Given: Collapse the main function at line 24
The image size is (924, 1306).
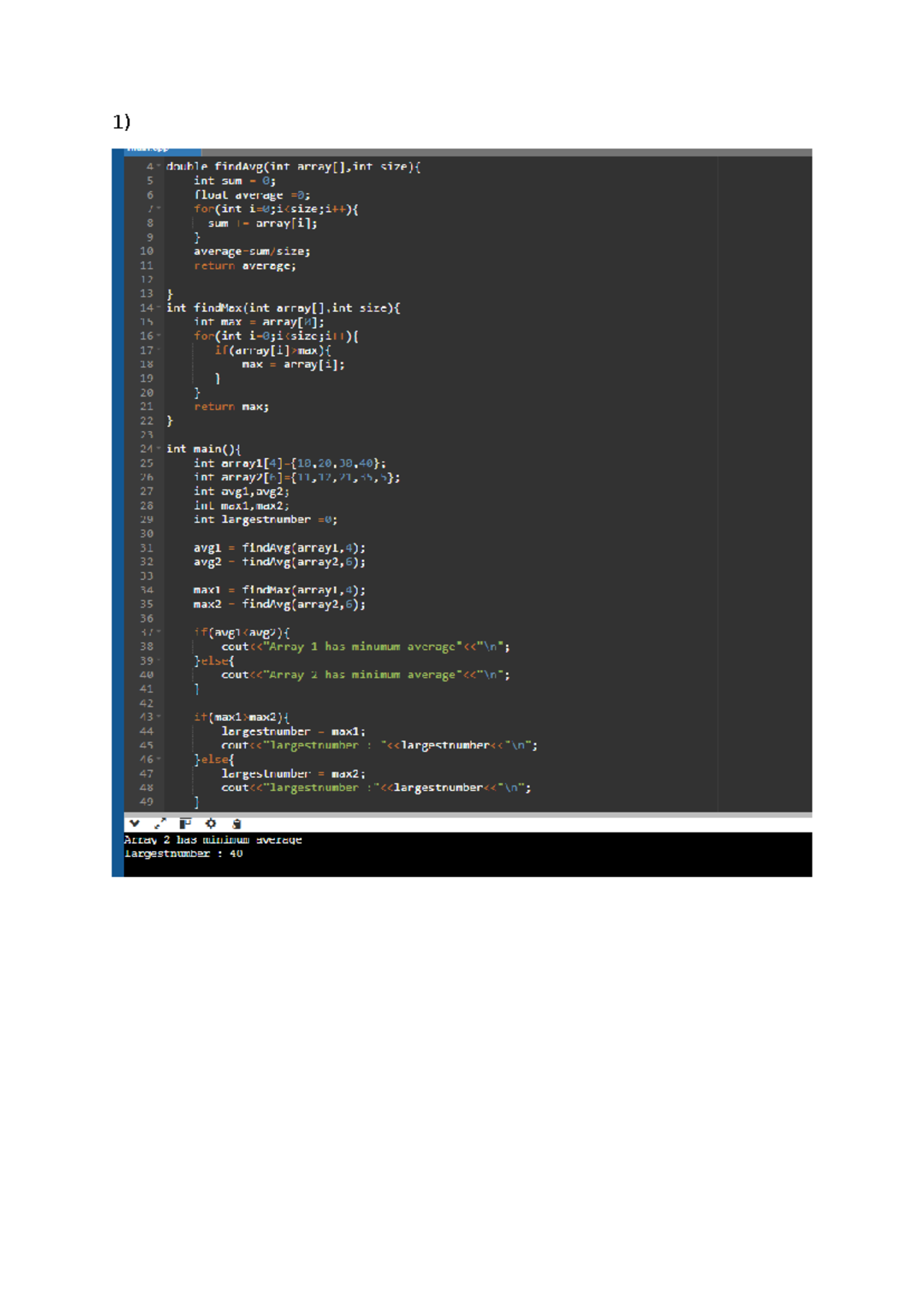Looking at the screenshot, I should point(159,449).
